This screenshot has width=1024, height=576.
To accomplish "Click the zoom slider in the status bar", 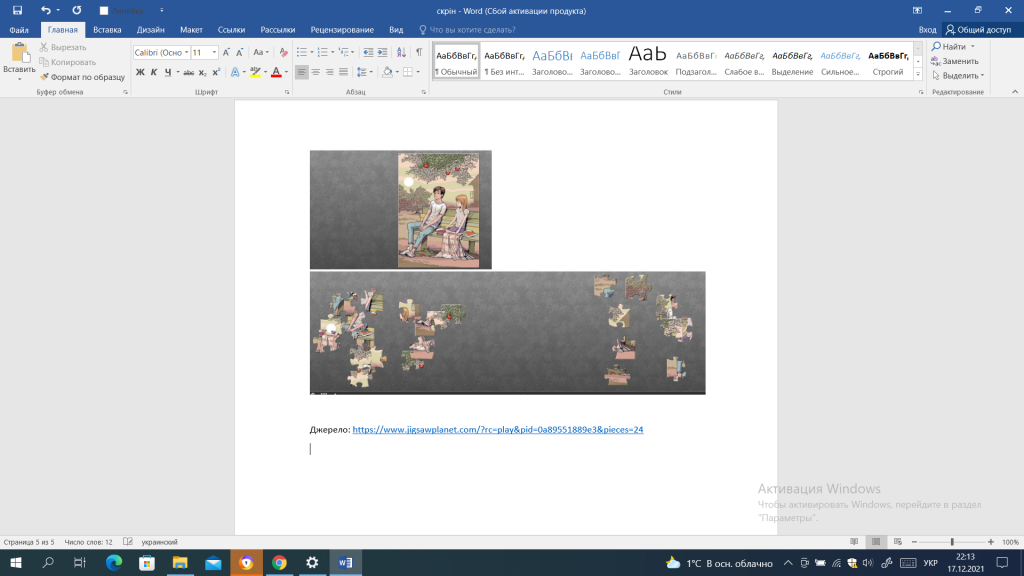I will (951, 542).
